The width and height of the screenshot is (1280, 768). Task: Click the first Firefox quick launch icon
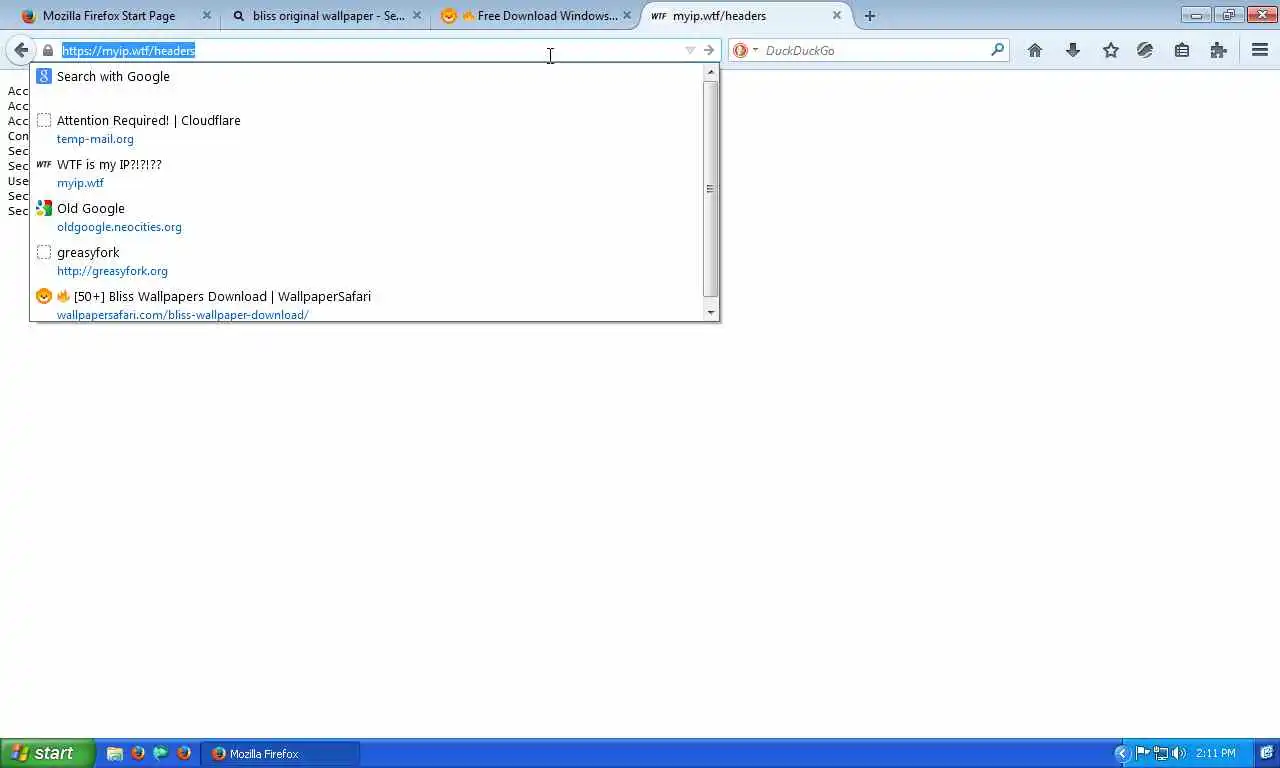138,753
